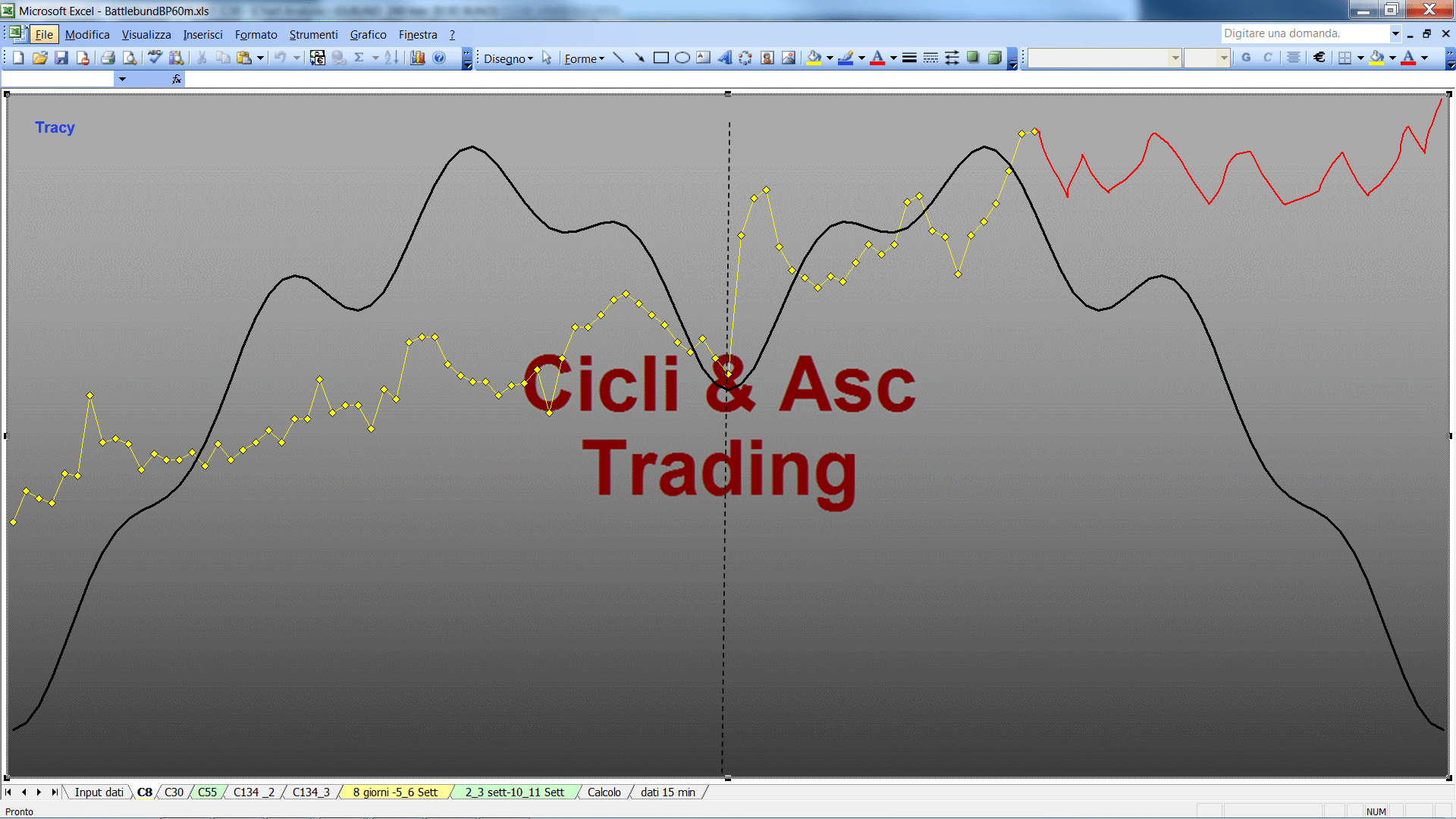Expand the Undo history arrow
1456x819 pixels.
coord(297,58)
